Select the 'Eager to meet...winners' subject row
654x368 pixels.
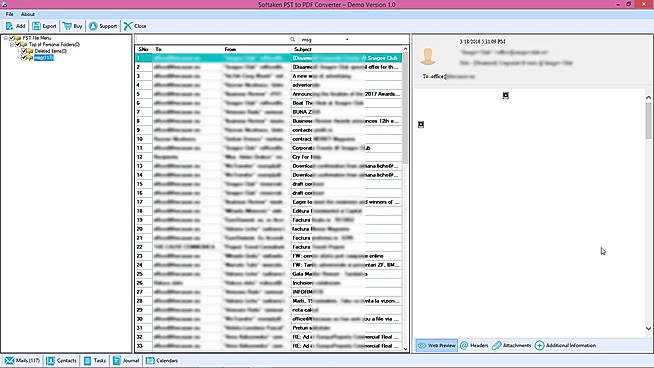pos(269,202)
